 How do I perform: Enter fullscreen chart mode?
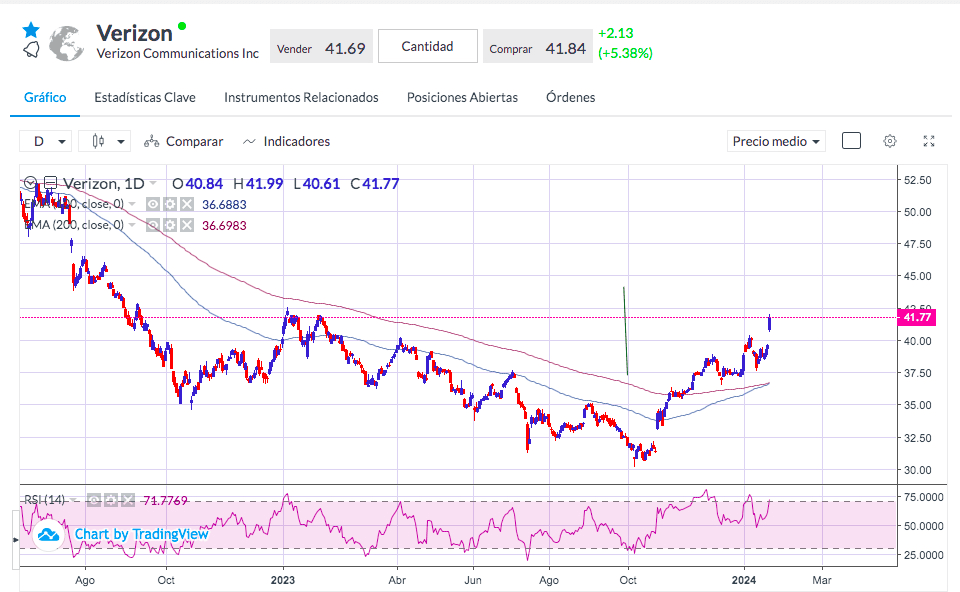coord(929,141)
